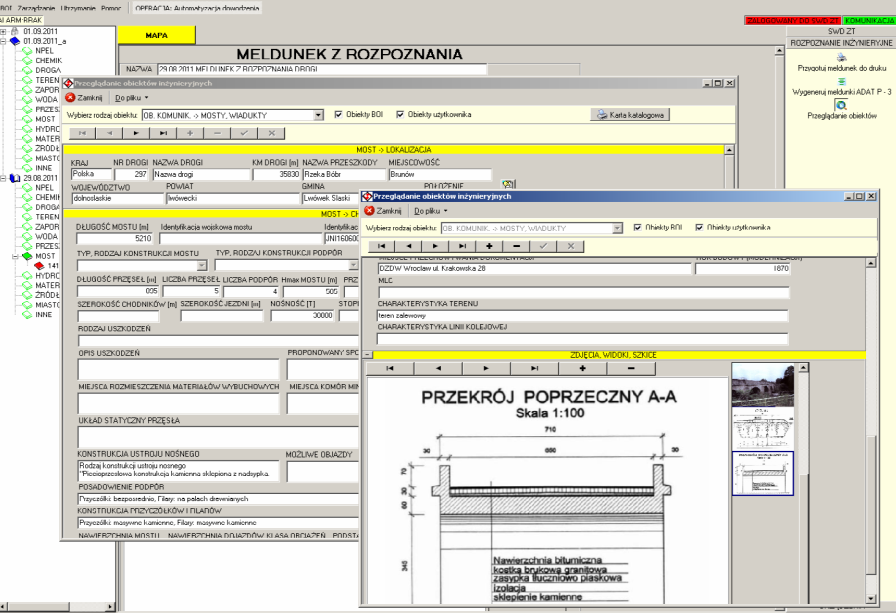The image size is (896, 613).
Task: Click the minus icon in the back window toolbar
Action: click(x=217, y=133)
